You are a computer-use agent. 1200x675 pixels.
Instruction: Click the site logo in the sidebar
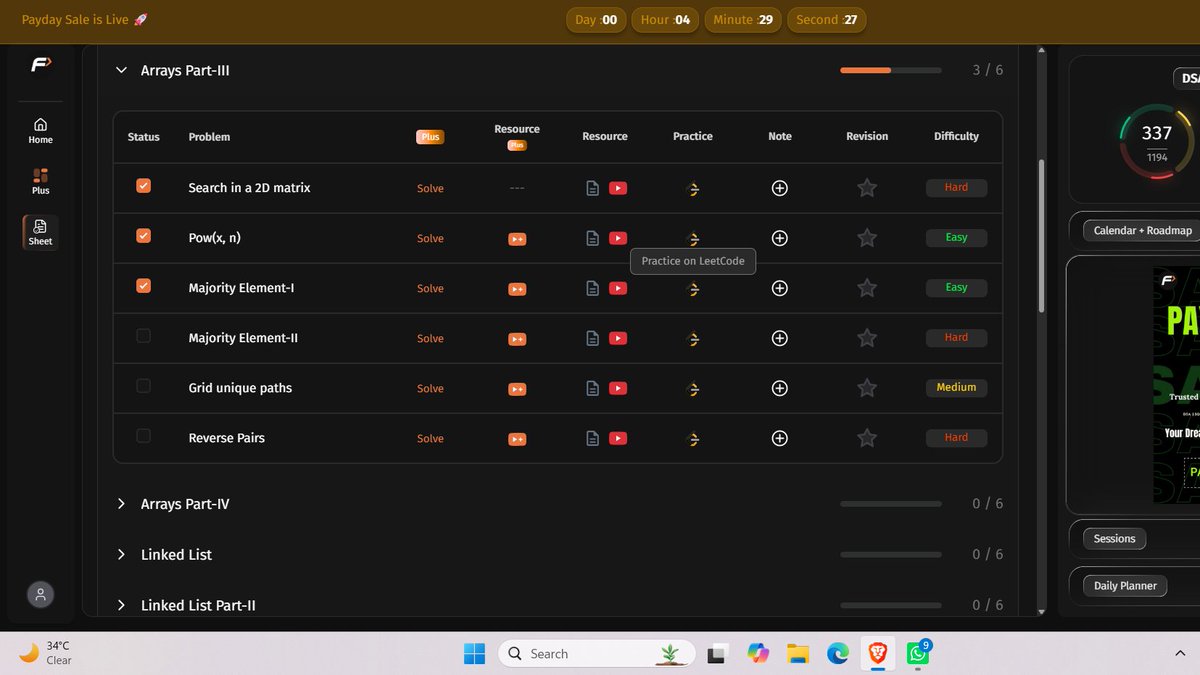[x=40, y=65]
